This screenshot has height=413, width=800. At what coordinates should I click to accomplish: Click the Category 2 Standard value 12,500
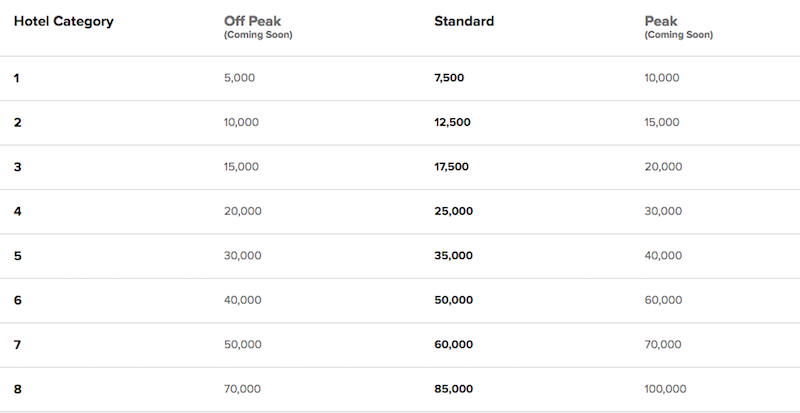coord(452,122)
